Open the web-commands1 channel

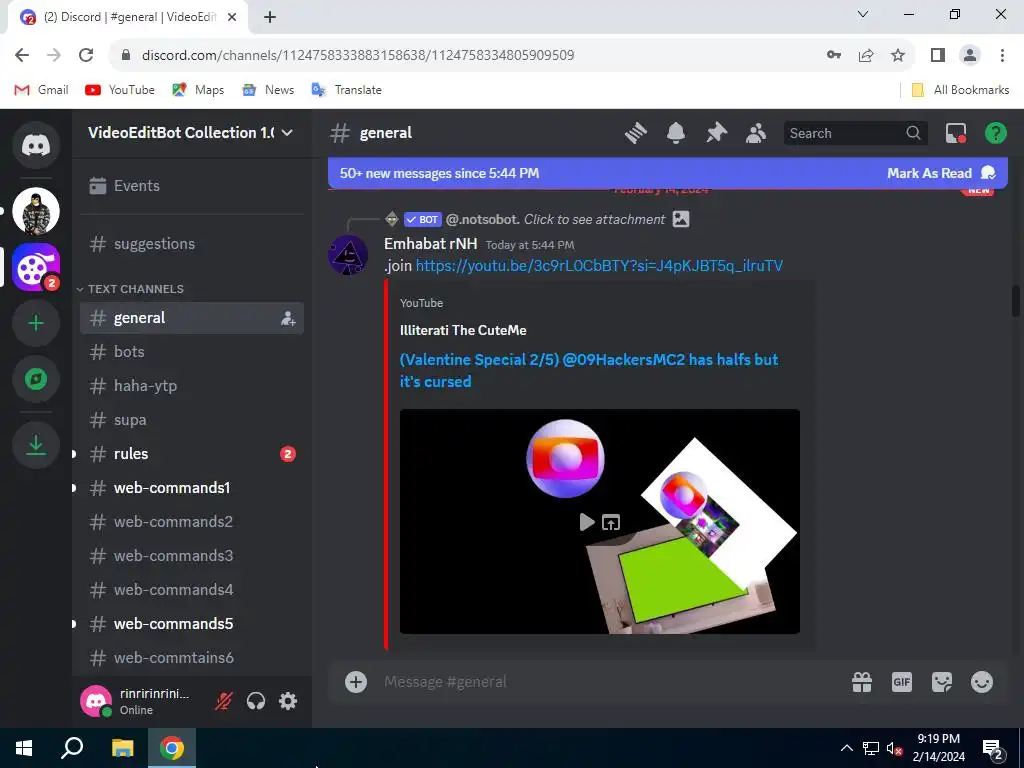pos(191,488)
